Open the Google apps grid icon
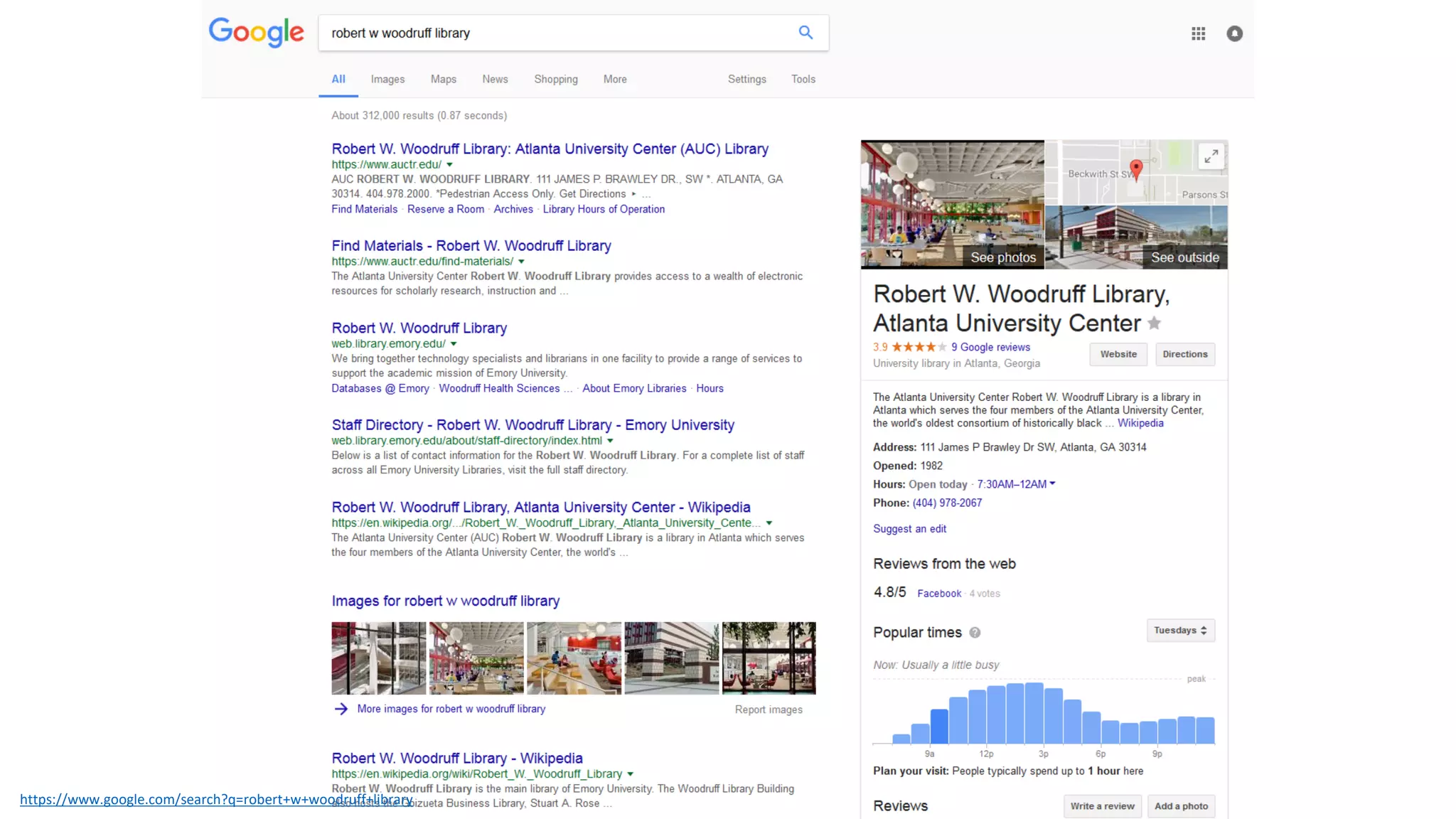Screen dimensions: 1456x819 [1199, 33]
